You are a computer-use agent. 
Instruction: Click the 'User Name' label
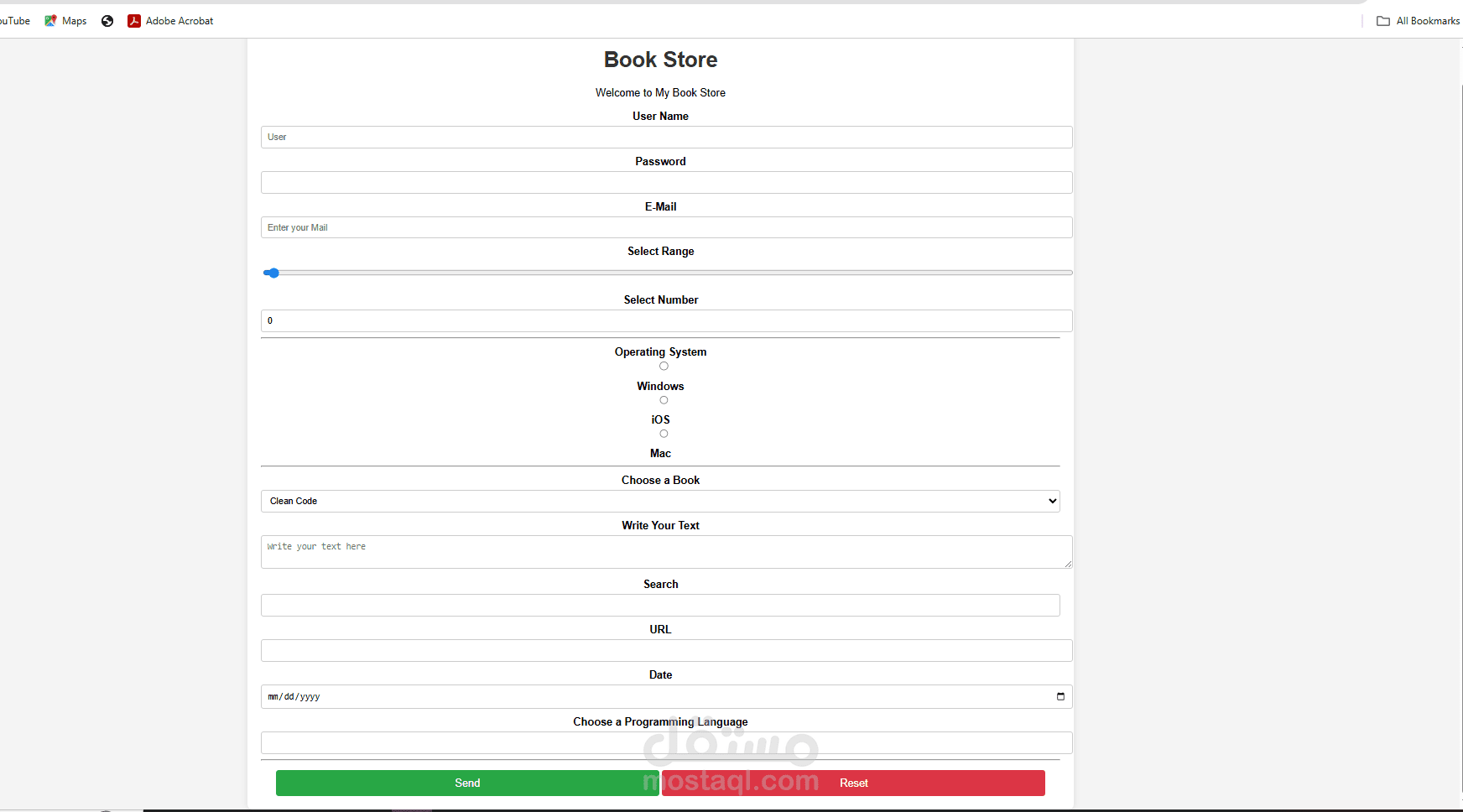click(660, 116)
